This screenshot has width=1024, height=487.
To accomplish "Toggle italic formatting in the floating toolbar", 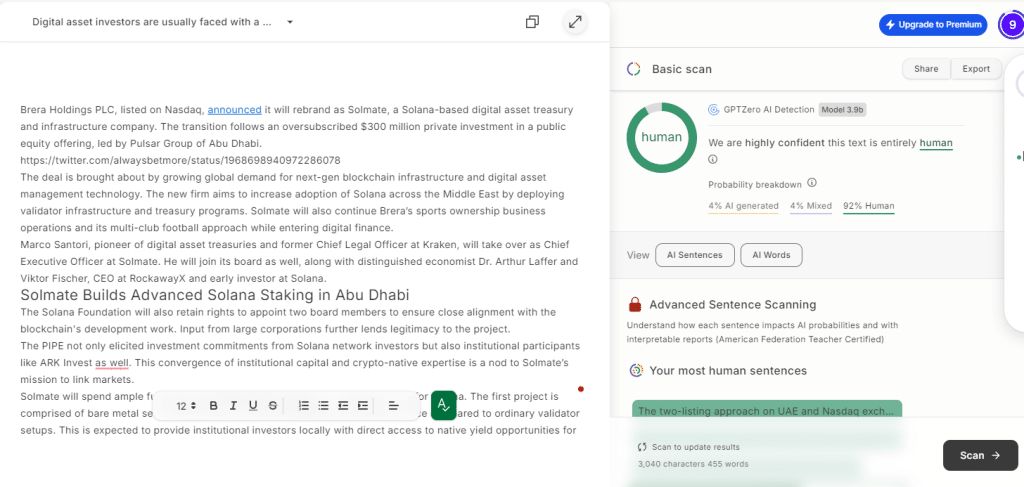I will (x=233, y=406).
